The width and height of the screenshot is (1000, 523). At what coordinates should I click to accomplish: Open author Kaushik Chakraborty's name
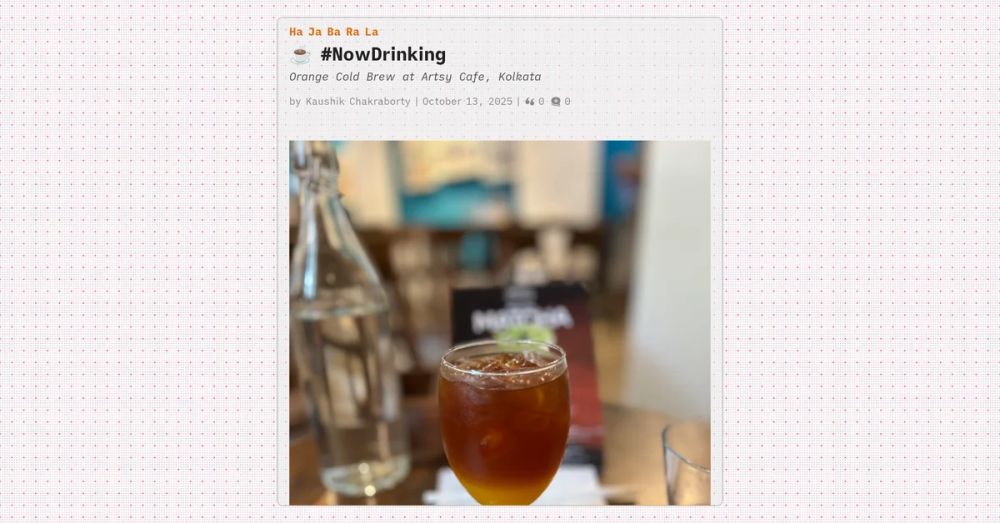pos(358,101)
